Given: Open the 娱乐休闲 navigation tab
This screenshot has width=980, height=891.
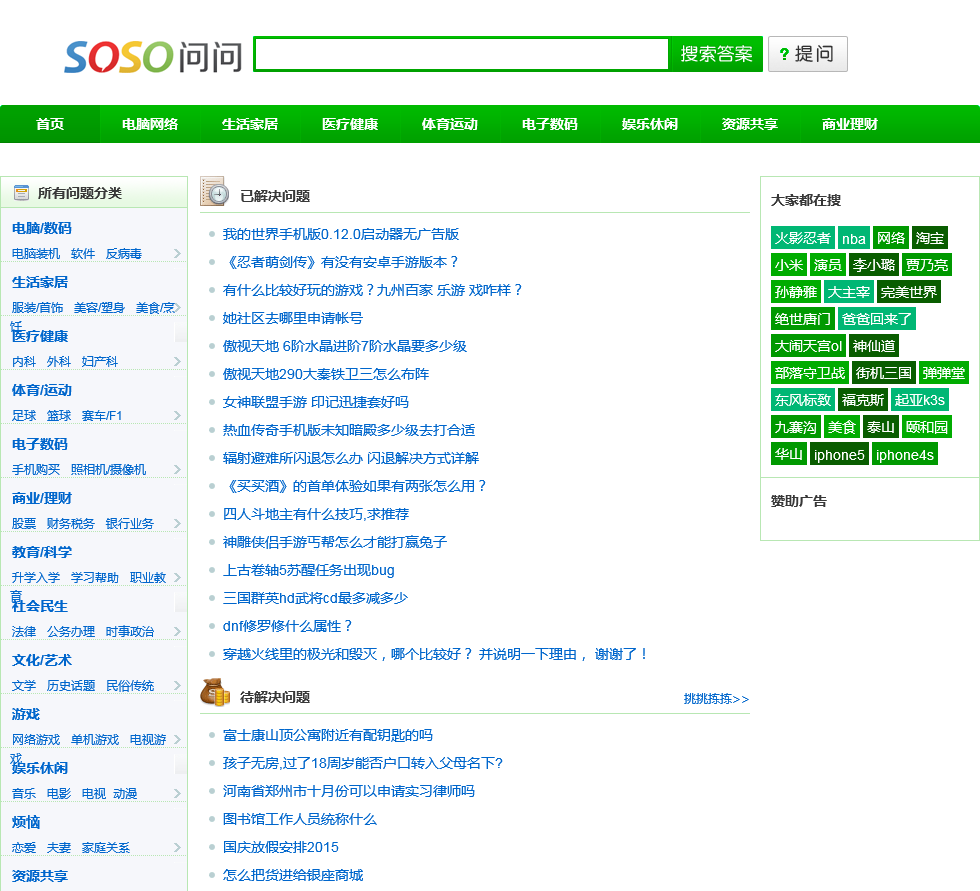Looking at the screenshot, I should coord(650,124).
